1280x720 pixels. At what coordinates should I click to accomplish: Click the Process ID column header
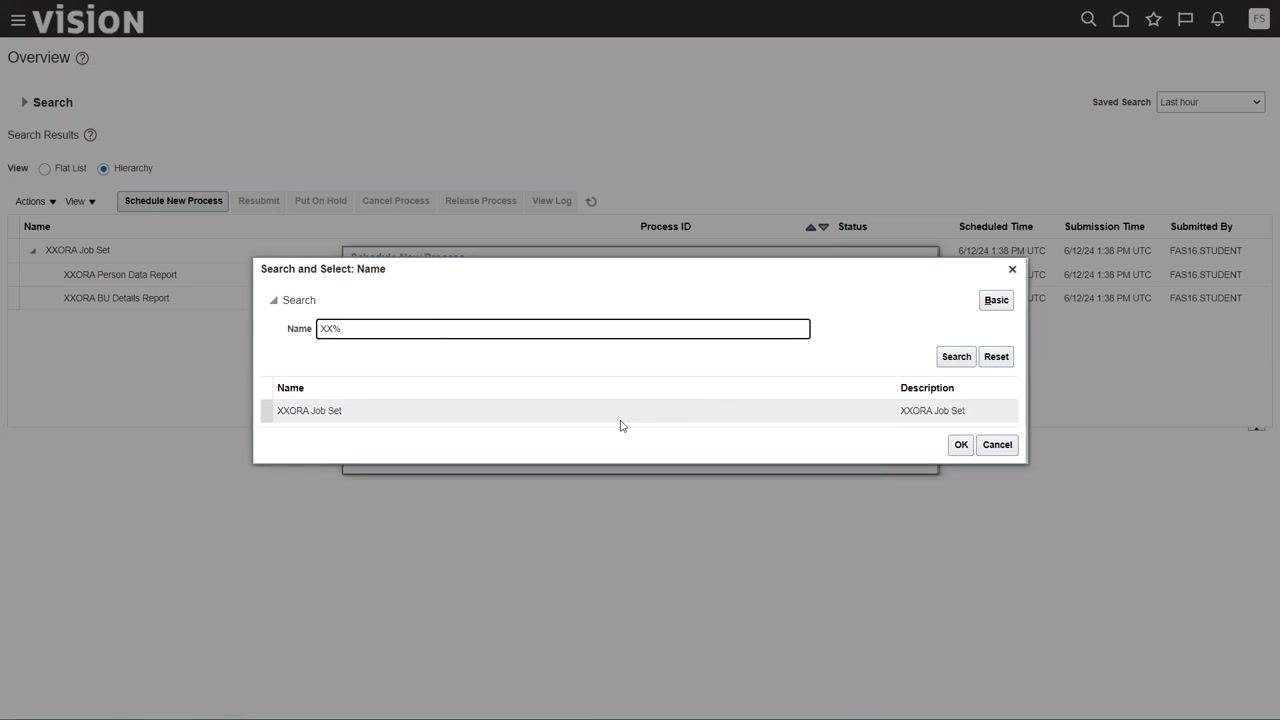tap(665, 227)
